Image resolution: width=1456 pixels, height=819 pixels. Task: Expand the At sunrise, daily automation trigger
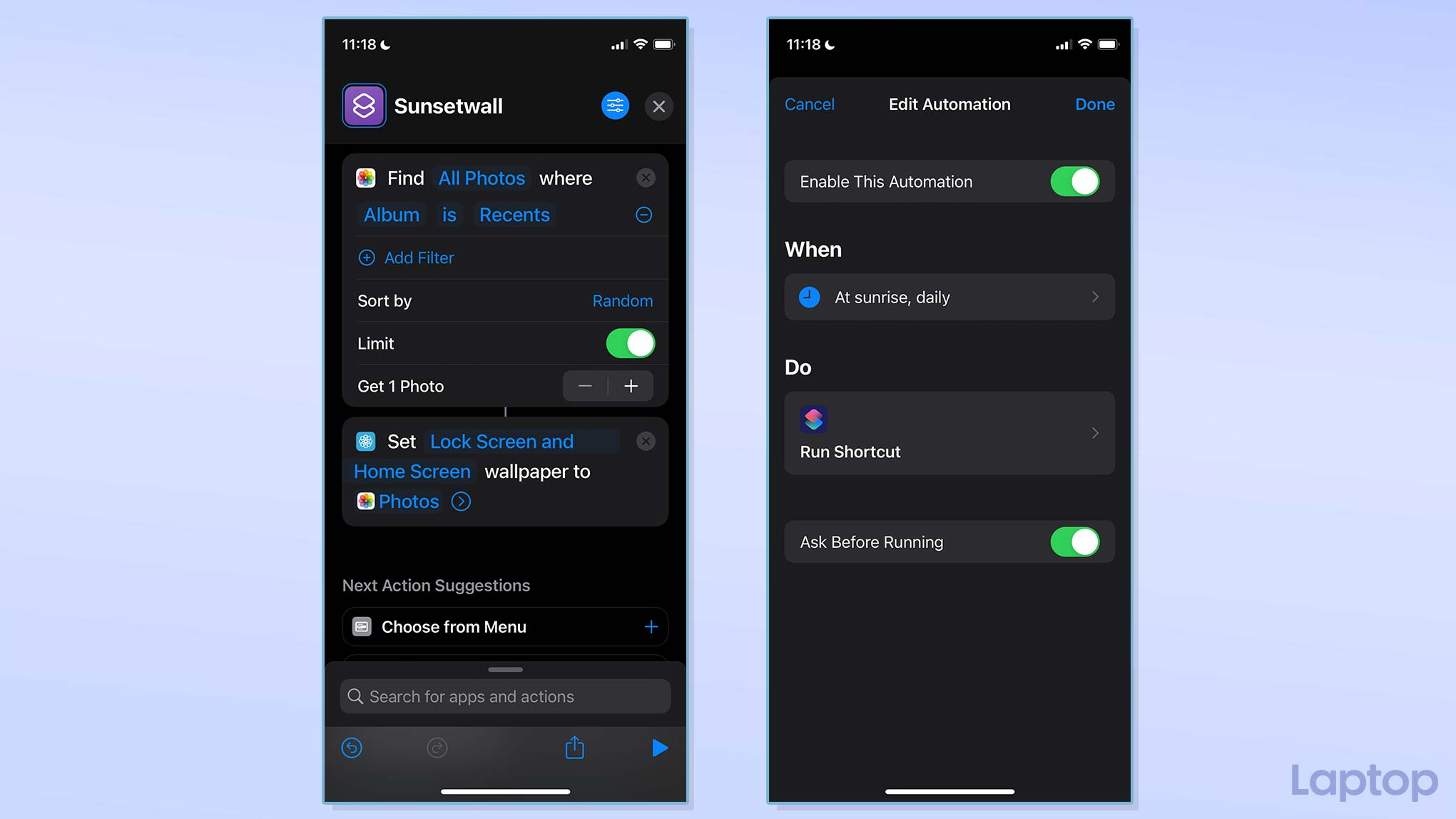[949, 297]
